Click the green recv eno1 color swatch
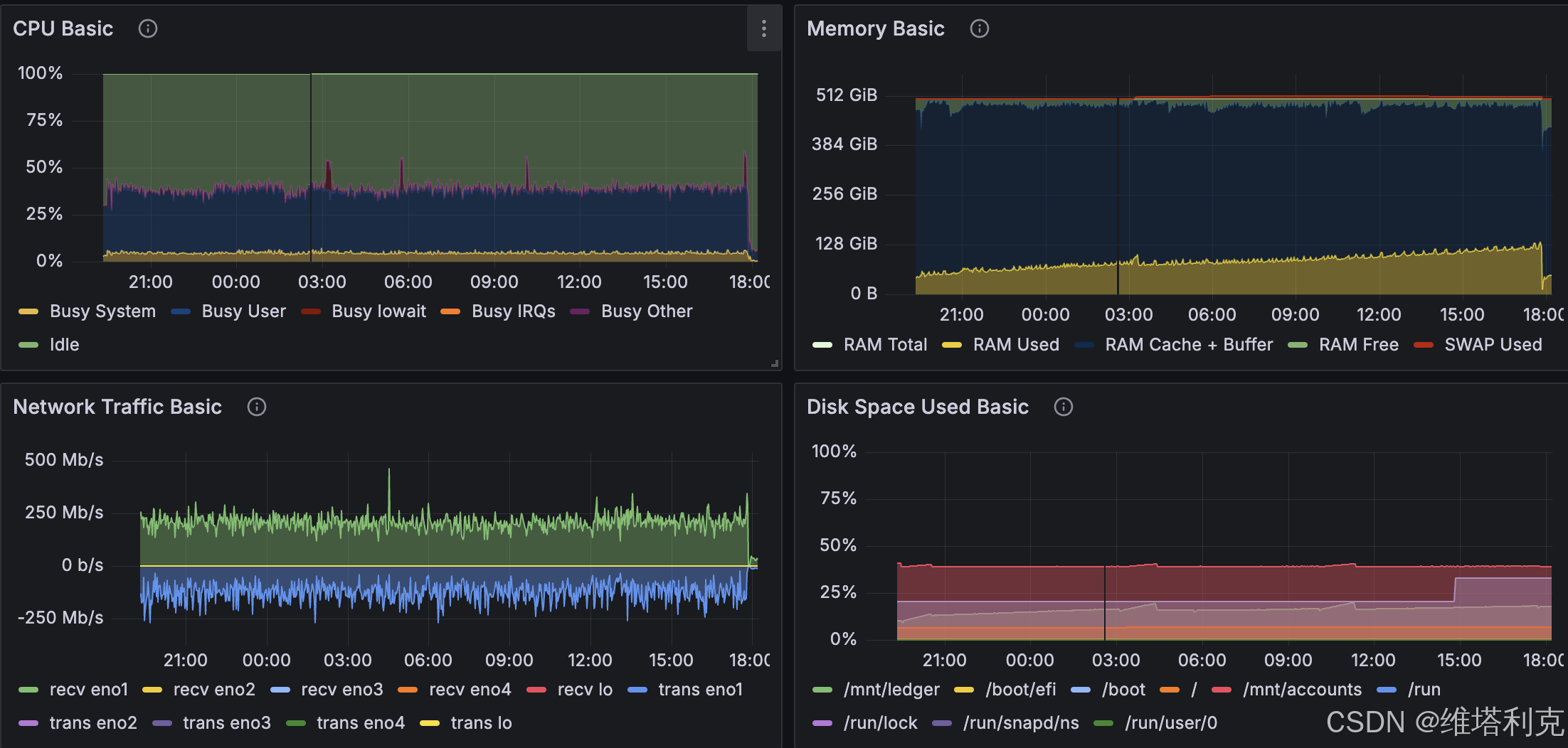This screenshot has height=748, width=1568. click(28, 690)
